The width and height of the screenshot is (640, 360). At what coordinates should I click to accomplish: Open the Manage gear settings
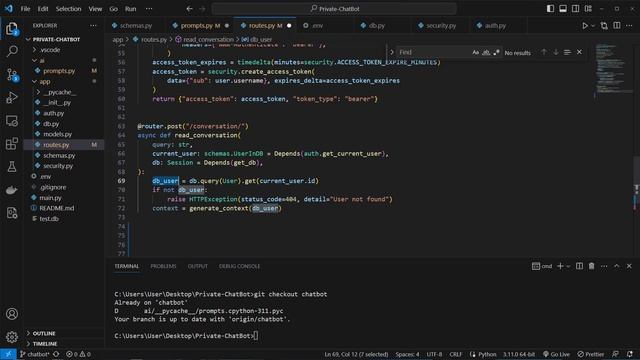[12, 337]
